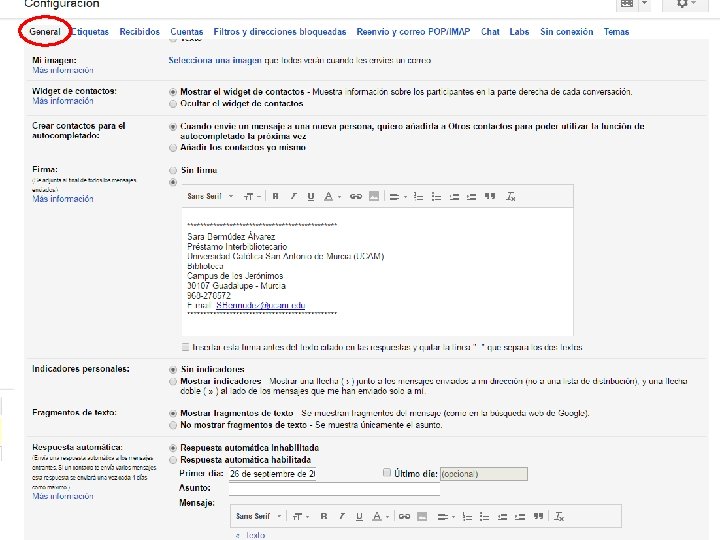Click the Último día optional date field
The image size is (720, 540).
pyautogui.click(x=484, y=474)
